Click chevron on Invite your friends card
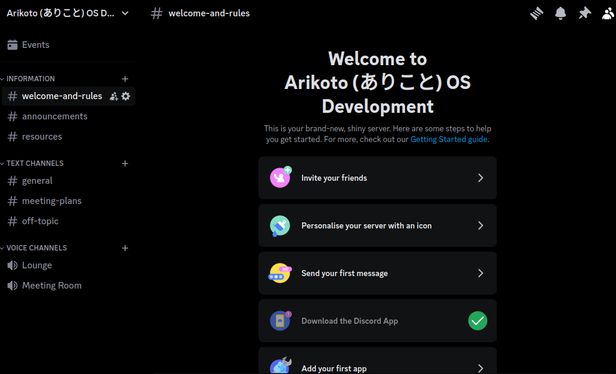 480,178
